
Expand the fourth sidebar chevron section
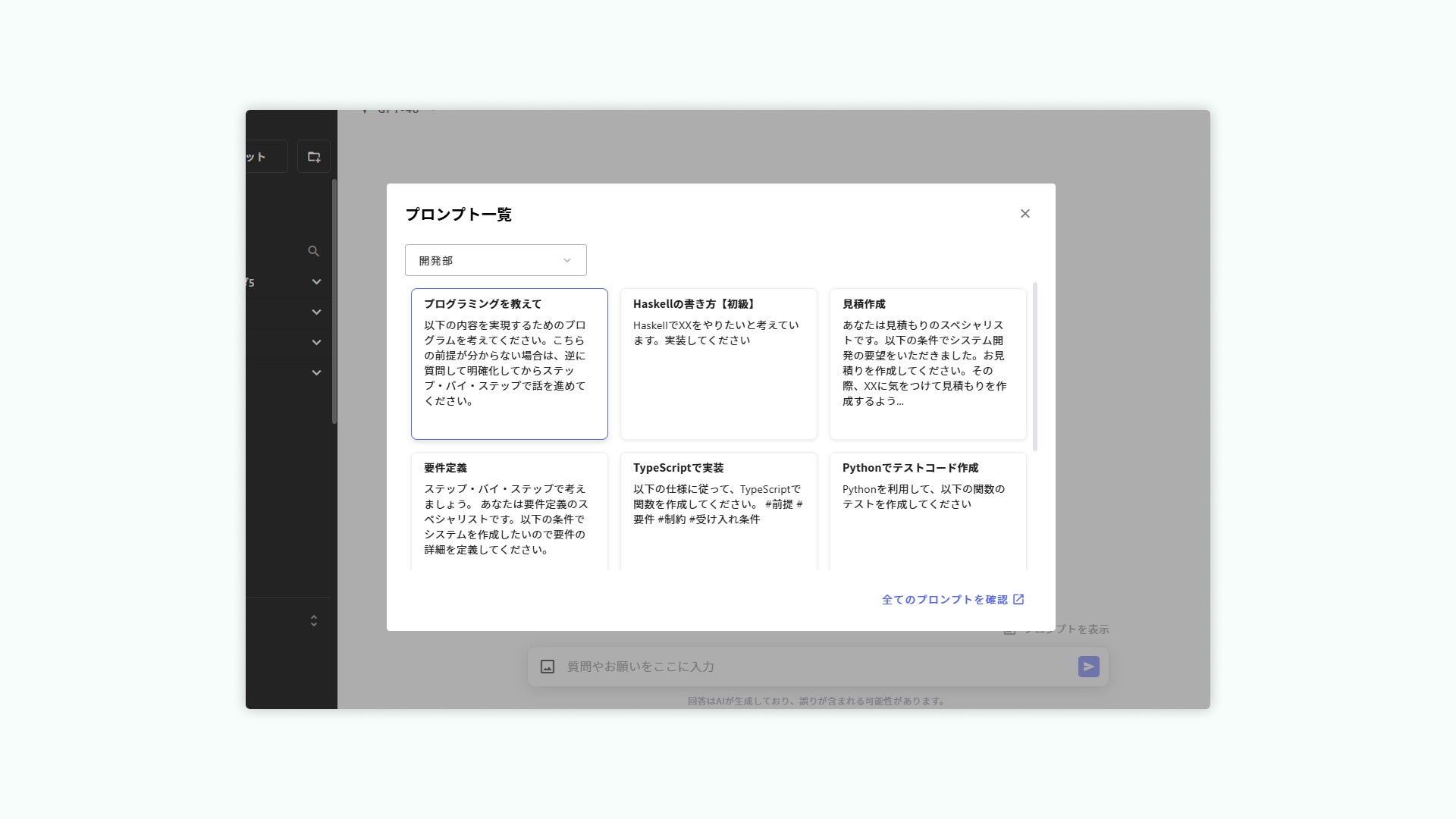316,373
